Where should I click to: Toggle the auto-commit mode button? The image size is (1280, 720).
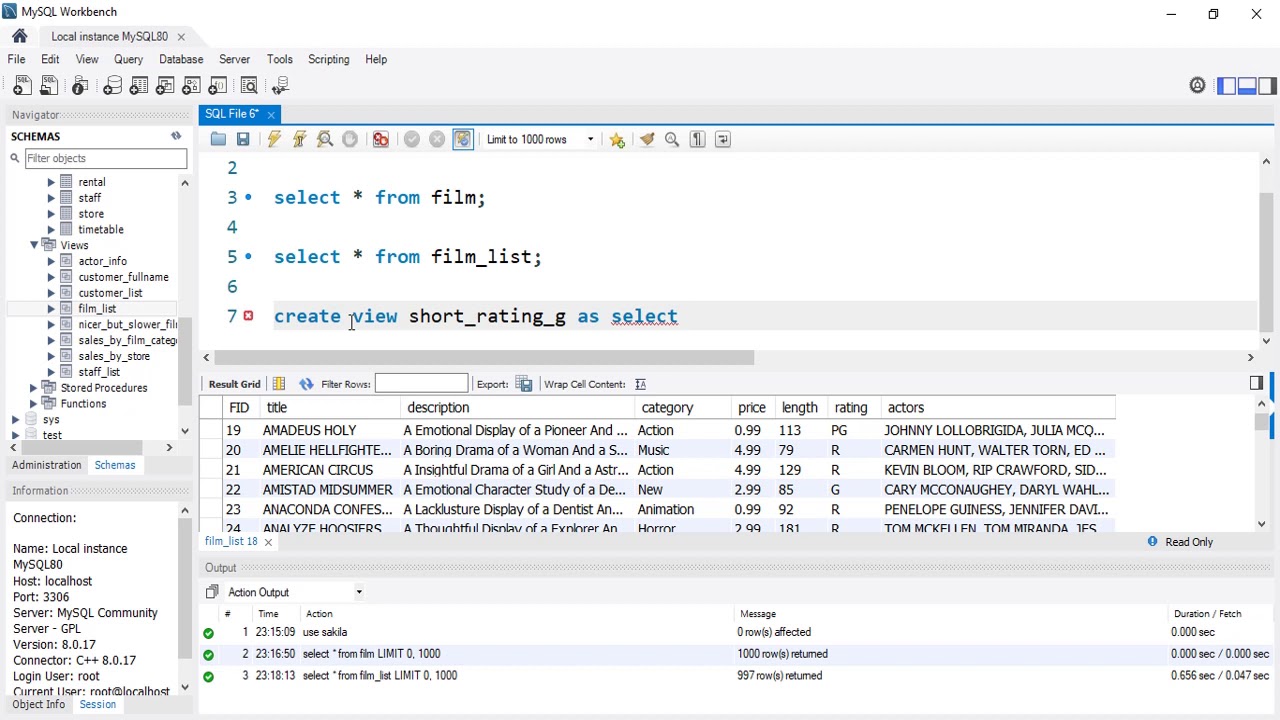pos(462,139)
